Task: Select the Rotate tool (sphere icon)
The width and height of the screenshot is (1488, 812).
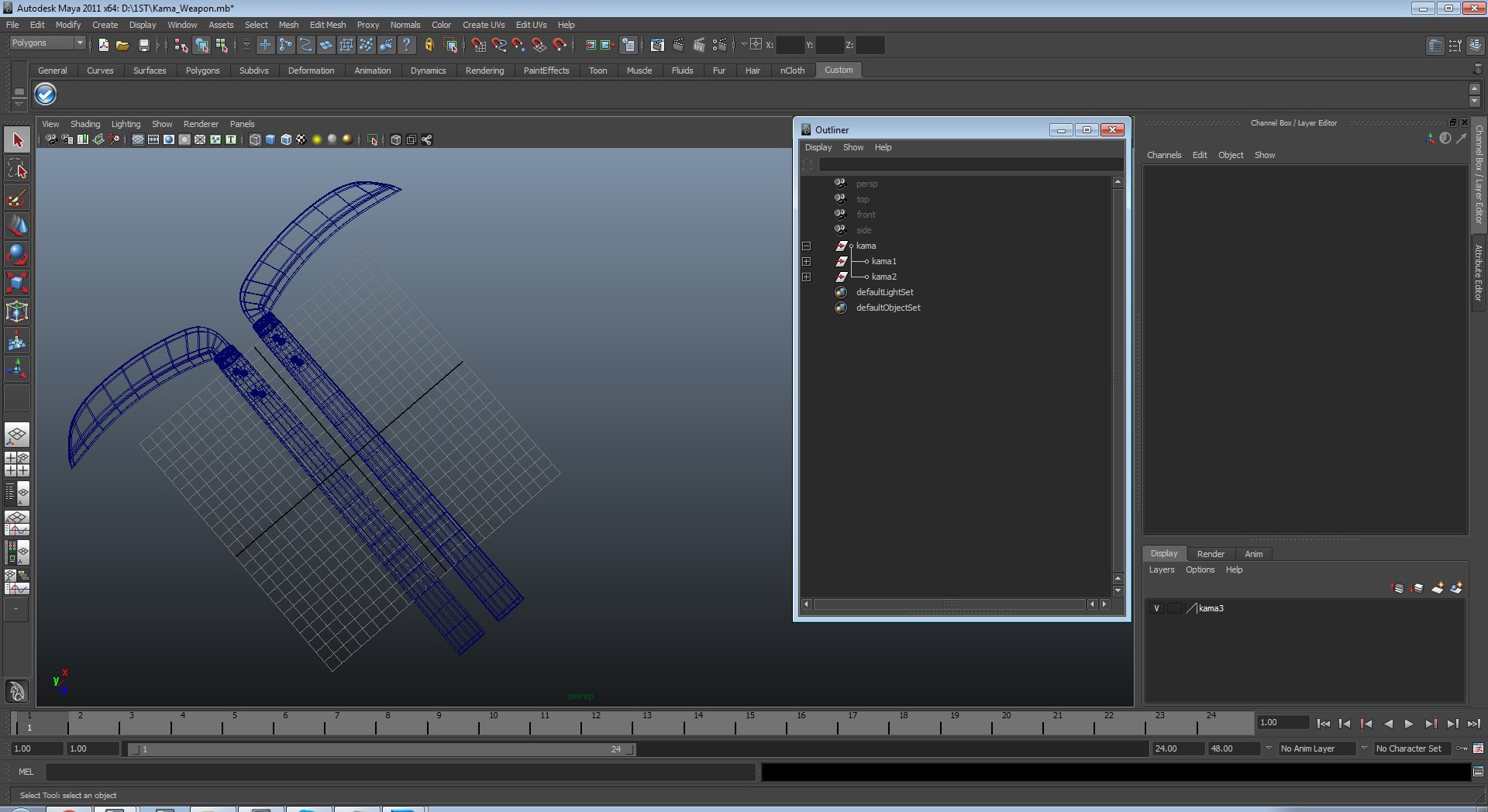Action: coord(17,253)
